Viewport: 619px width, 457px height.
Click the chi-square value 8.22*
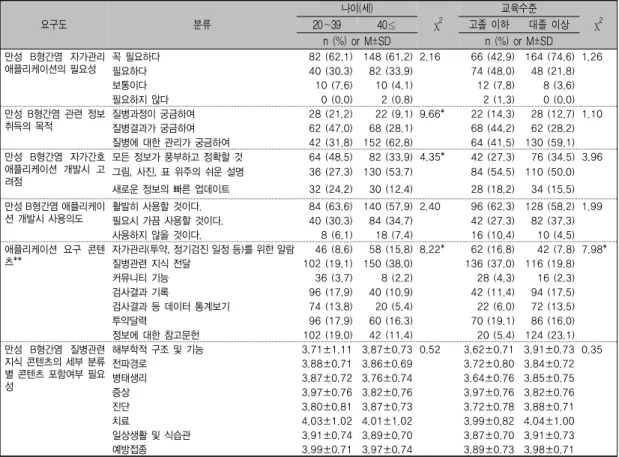point(432,249)
